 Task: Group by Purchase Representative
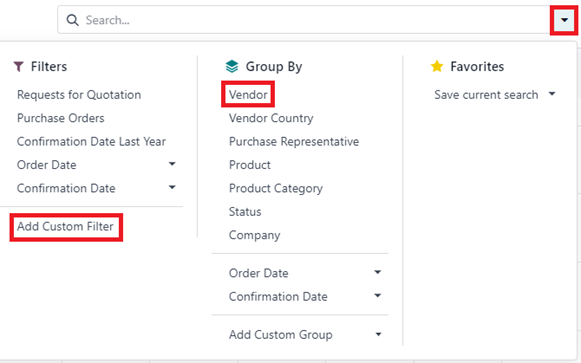tap(294, 141)
